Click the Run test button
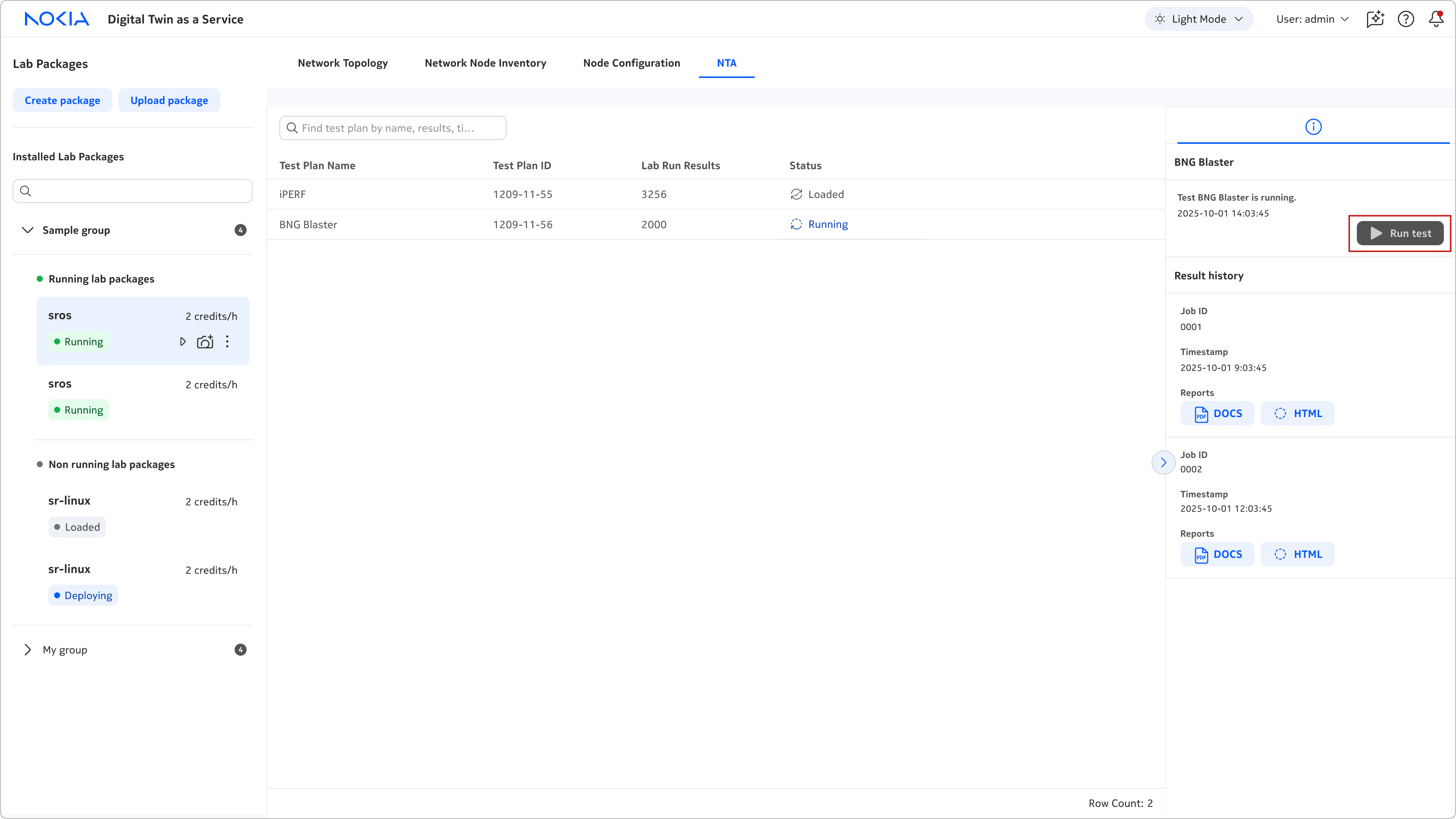The height and width of the screenshot is (819, 1456). [1400, 234]
